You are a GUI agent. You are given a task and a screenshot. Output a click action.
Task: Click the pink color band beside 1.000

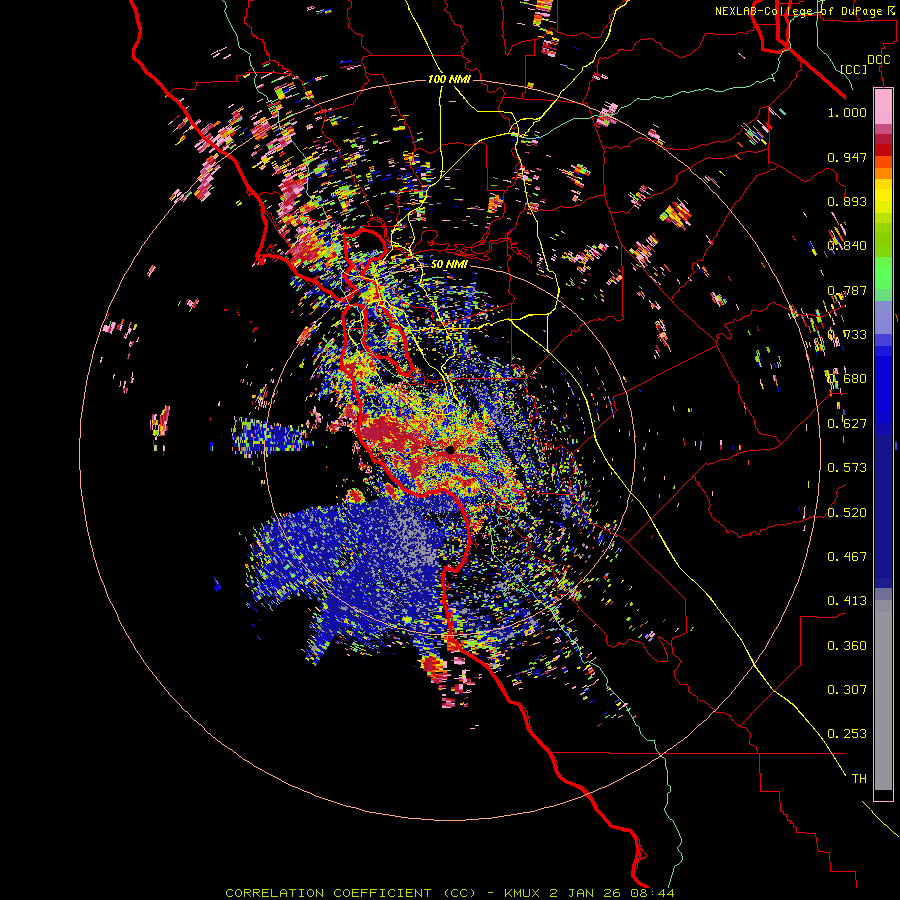(x=883, y=109)
